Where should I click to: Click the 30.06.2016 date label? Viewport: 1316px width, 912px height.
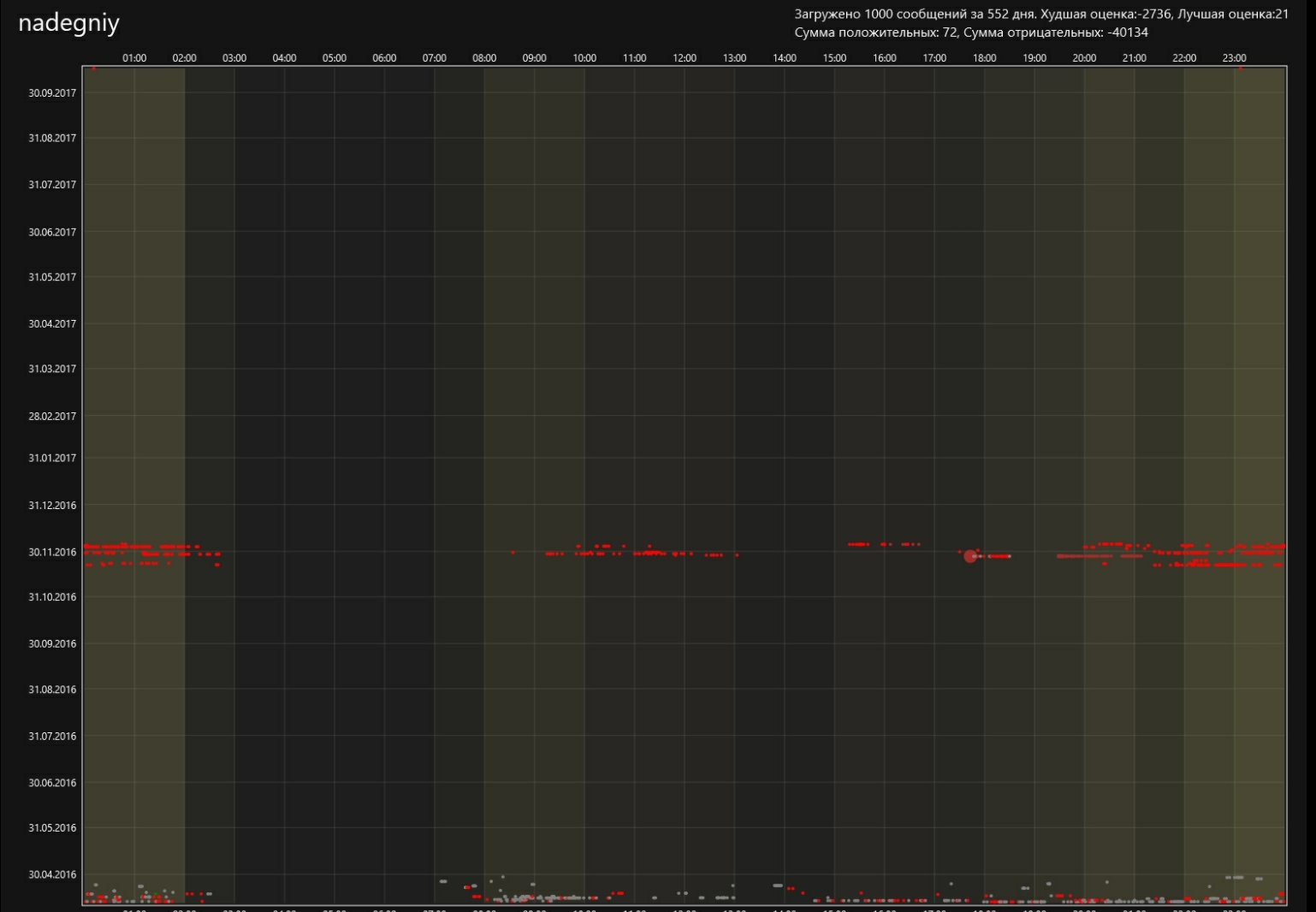click(52, 783)
